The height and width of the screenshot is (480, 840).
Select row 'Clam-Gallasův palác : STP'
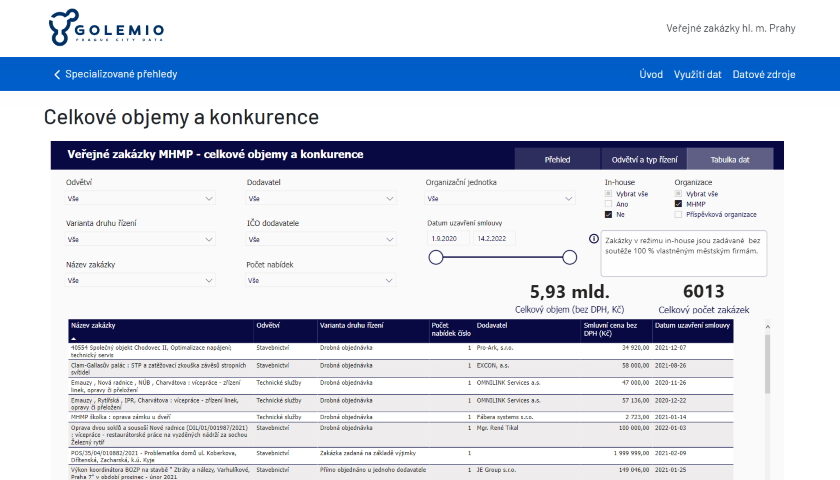(x=401, y=369)
